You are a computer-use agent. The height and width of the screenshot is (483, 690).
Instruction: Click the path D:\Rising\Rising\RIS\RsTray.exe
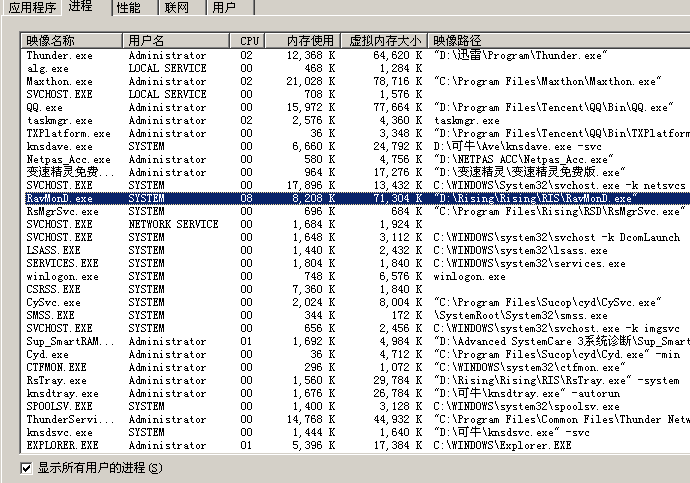tap(556, 381)
